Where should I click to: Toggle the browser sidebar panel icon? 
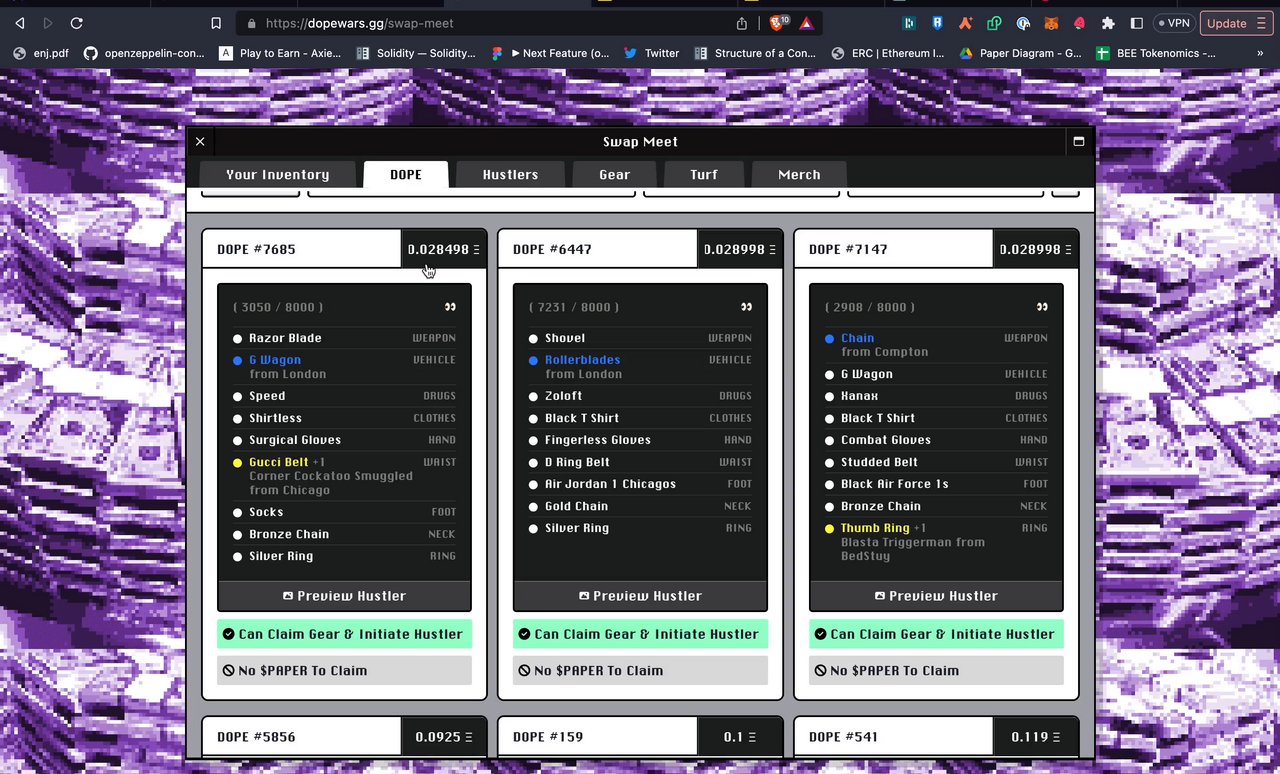[1137, 23]
